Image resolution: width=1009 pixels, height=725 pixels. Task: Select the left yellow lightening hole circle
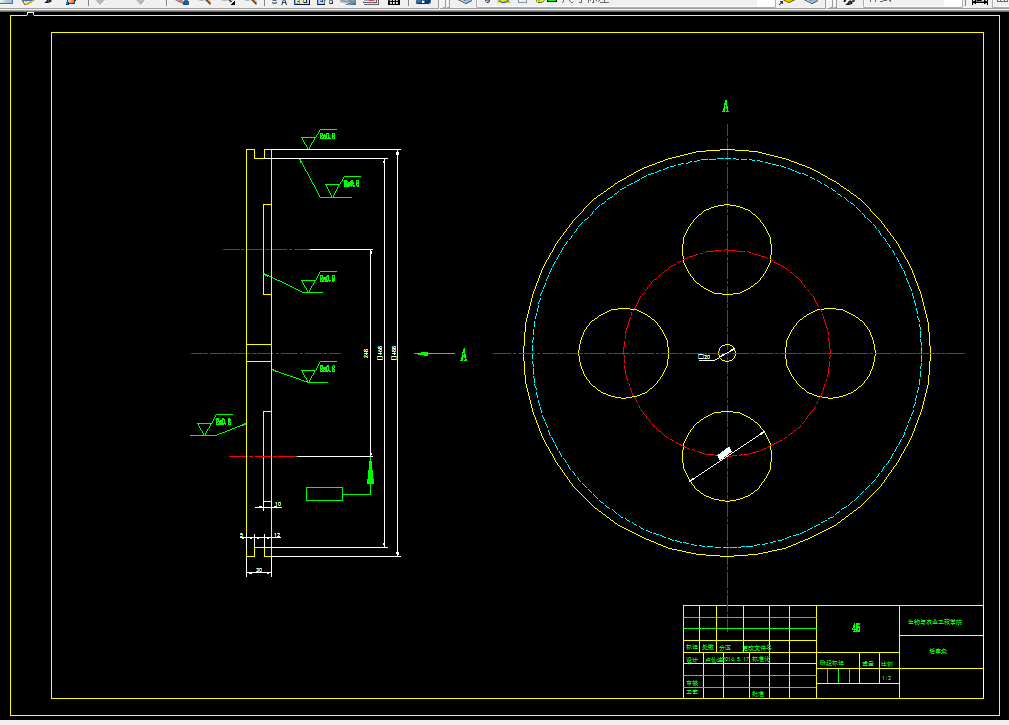624,353
